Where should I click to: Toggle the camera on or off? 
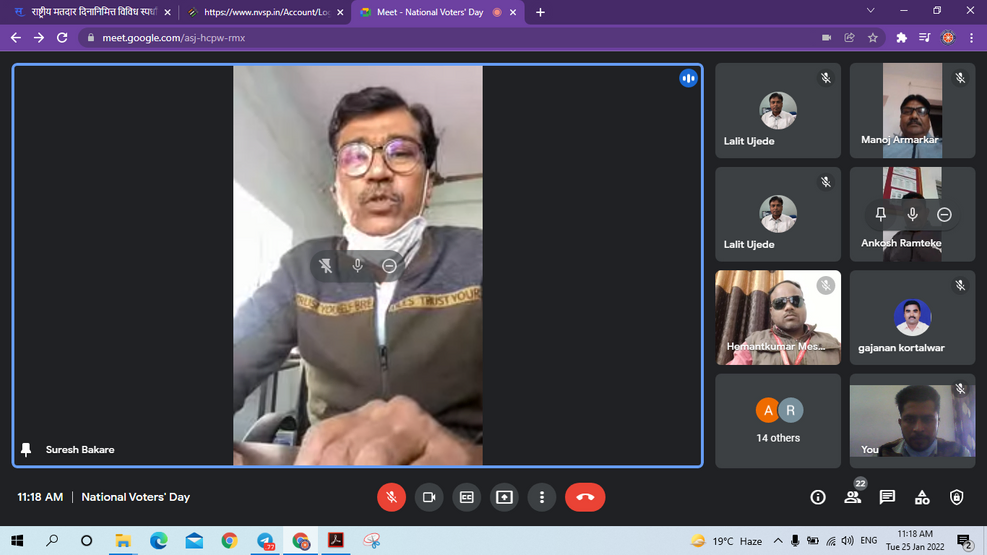coord(429,497)
